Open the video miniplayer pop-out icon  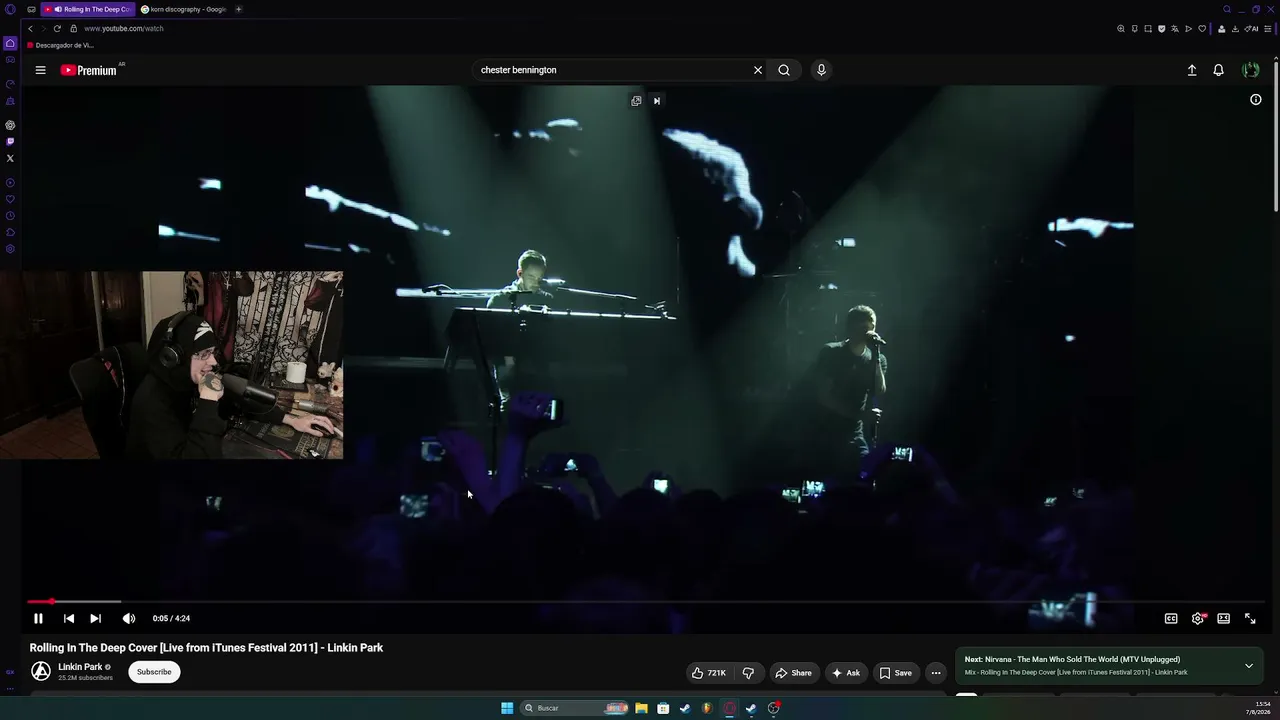[636, 100]
